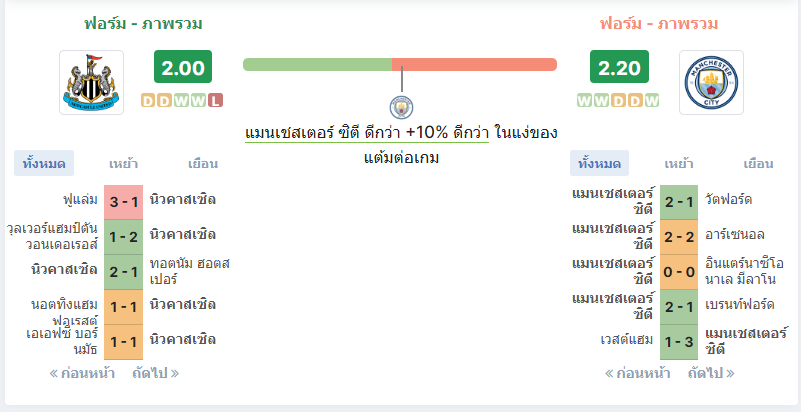Select Newcastle's ทั้งหมด form tab

tap(44, 163)
